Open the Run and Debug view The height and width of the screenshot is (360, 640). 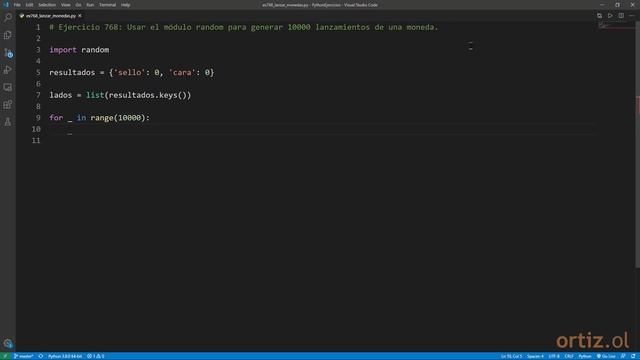[8, 70]
